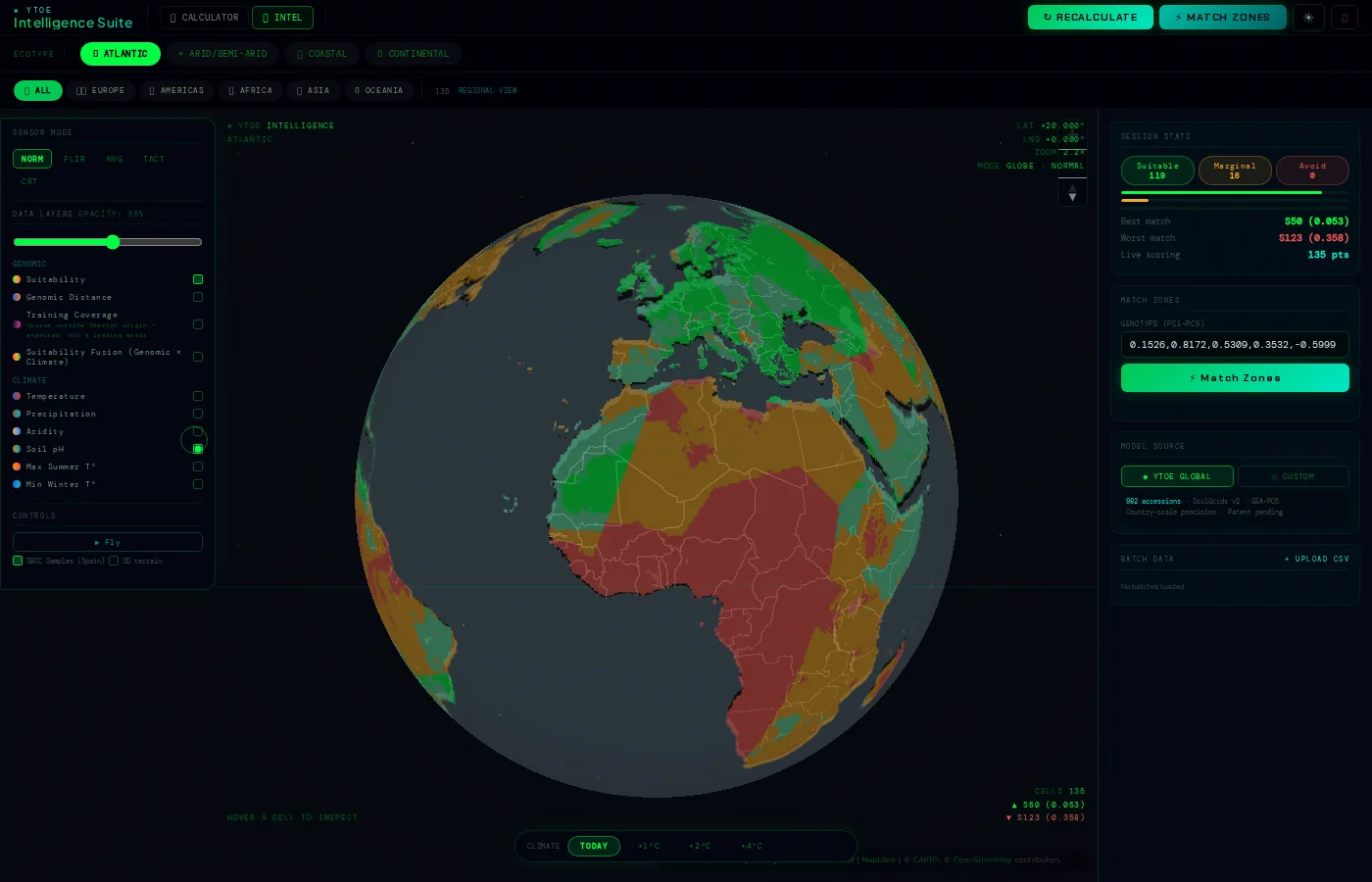Filter by Africa region

tap(250, 90)
